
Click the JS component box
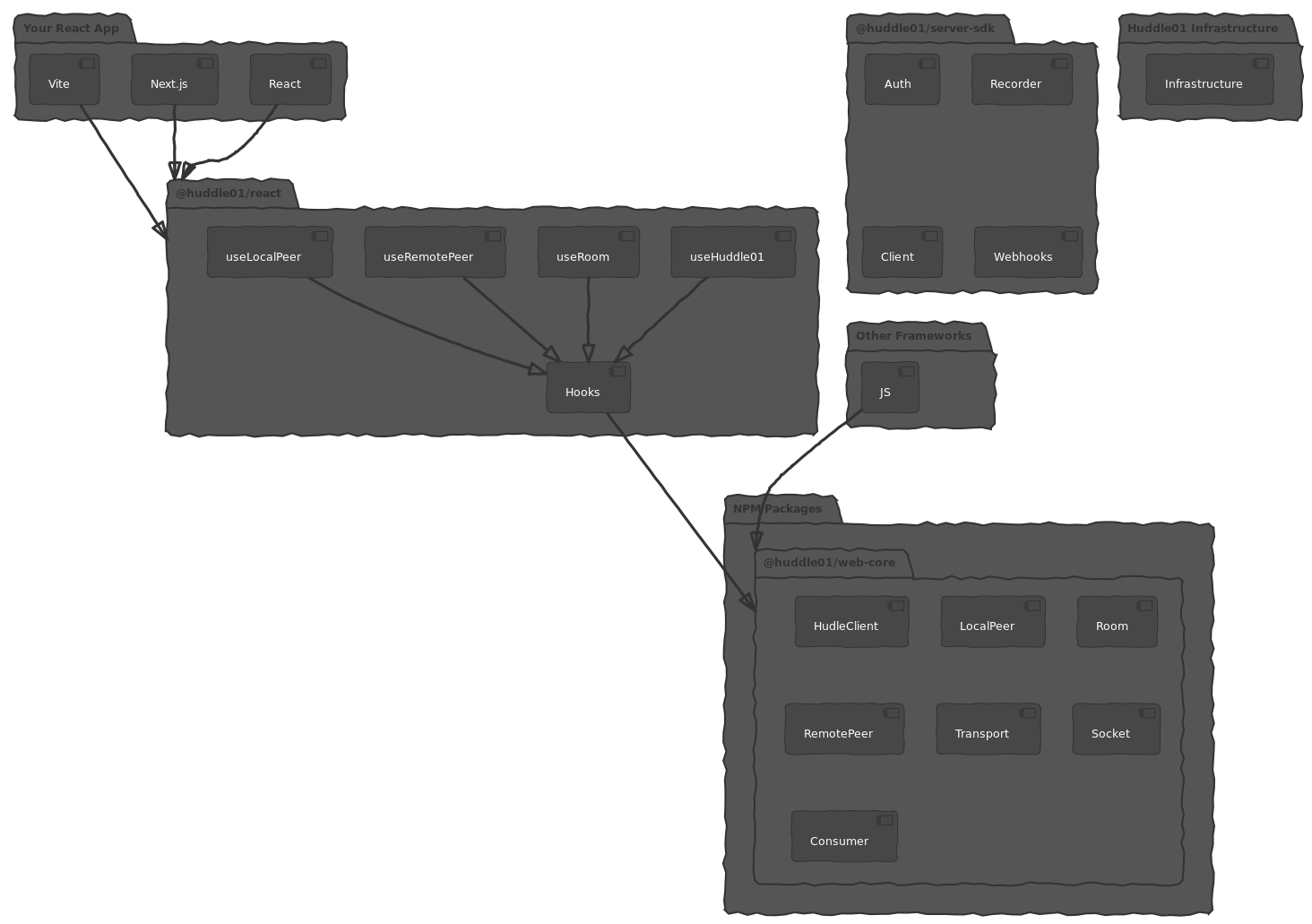[890, 387]
